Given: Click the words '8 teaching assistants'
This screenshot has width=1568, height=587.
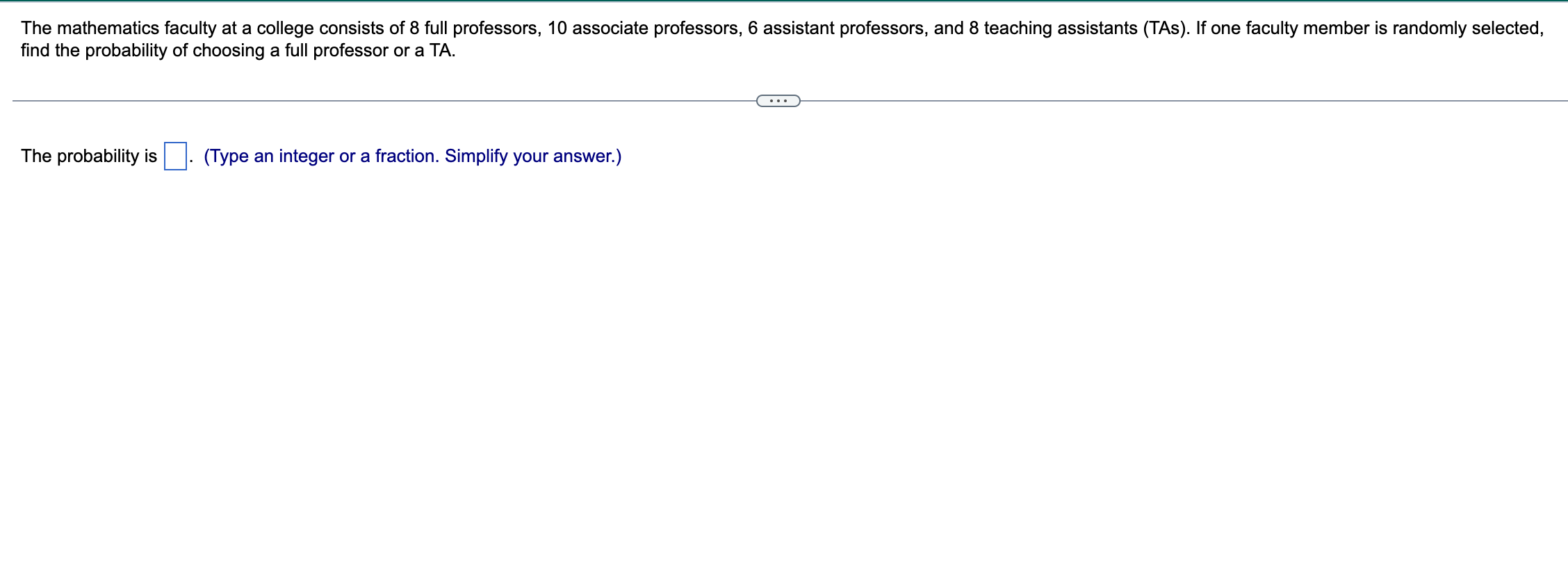Looking at the screenshot, I should (1053, 29).
